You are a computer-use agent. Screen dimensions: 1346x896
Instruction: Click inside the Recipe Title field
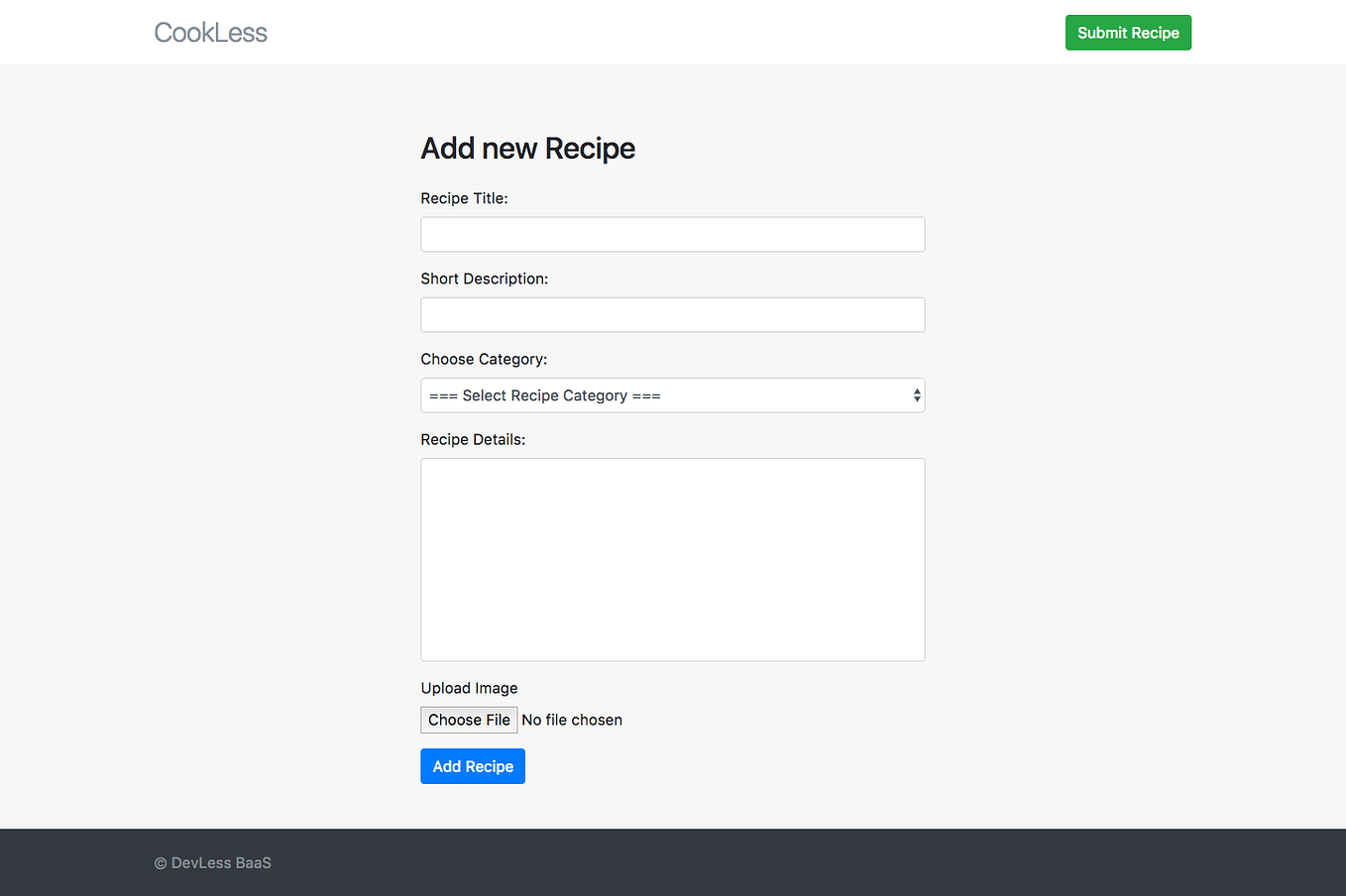click(672, 234)
